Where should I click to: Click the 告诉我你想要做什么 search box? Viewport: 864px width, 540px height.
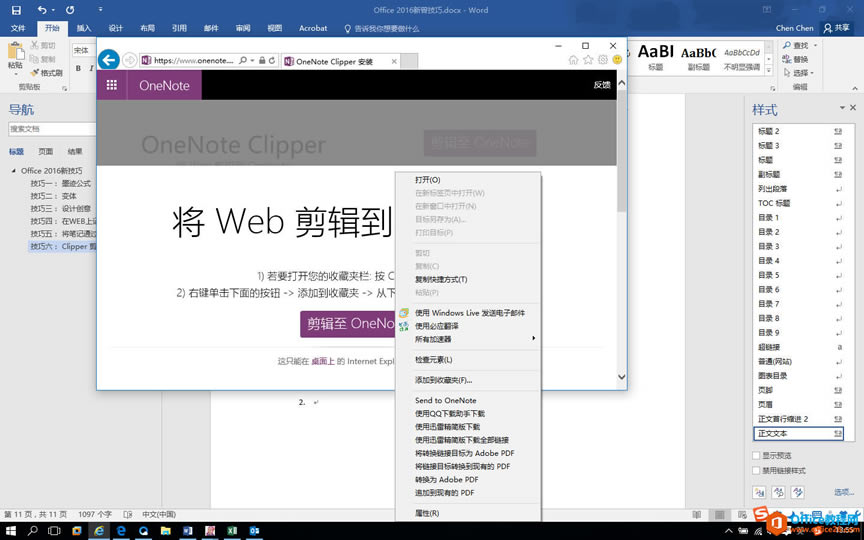(382, 29)
